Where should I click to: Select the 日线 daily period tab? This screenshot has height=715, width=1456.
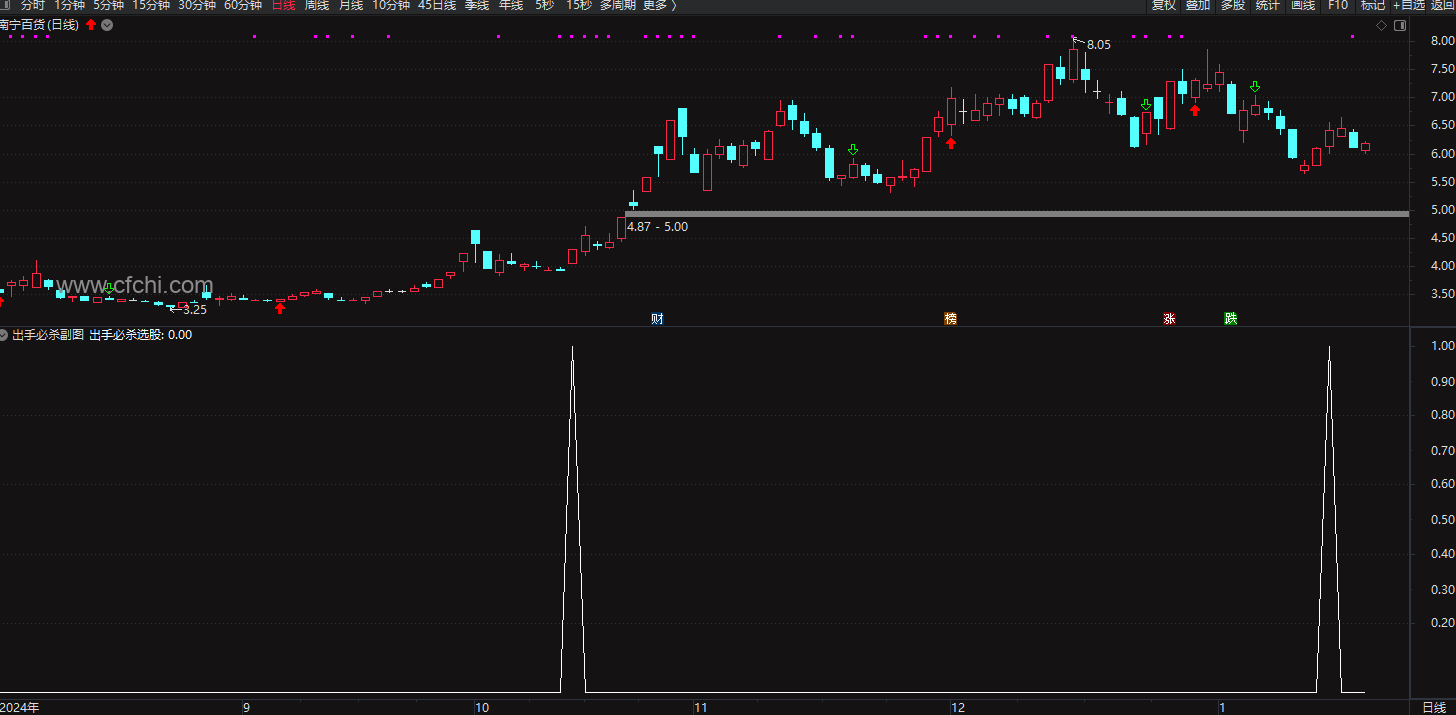284,6
